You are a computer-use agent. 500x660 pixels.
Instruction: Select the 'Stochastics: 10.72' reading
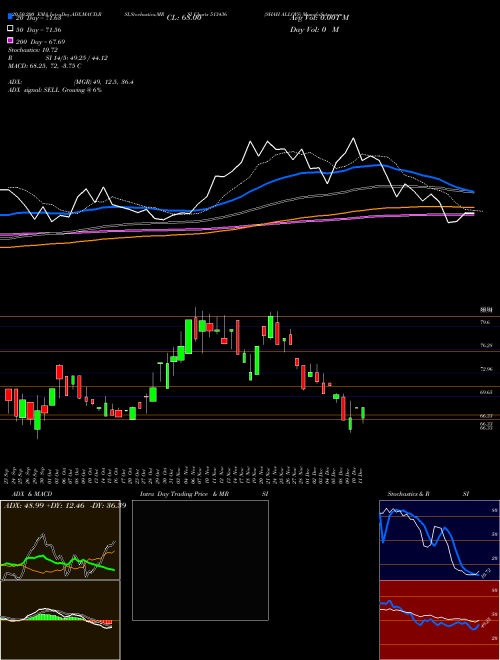(32, 50)
